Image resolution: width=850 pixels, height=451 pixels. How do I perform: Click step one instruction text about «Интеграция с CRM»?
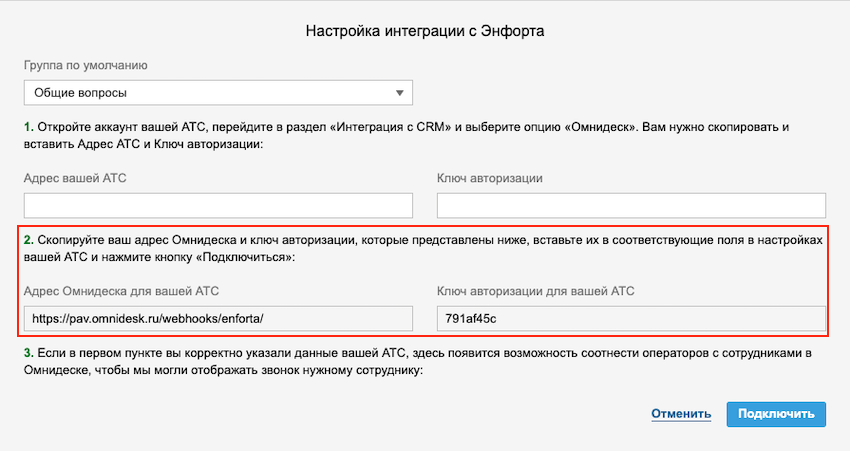pyautogui.click(x=407, y=136)
